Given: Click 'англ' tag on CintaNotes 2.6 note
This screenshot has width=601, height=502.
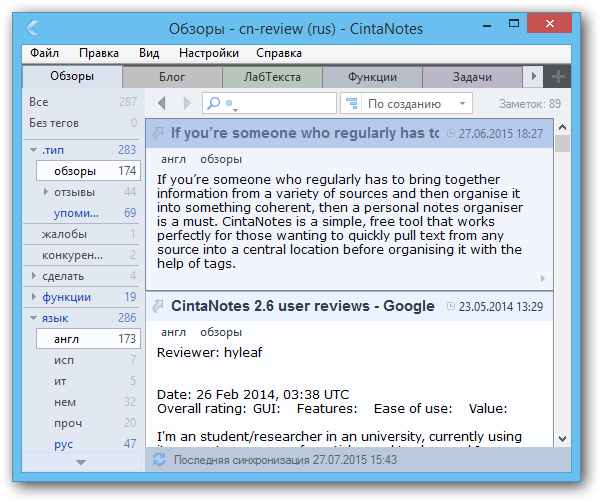Looking at the screenshot, I should point(173,332).
